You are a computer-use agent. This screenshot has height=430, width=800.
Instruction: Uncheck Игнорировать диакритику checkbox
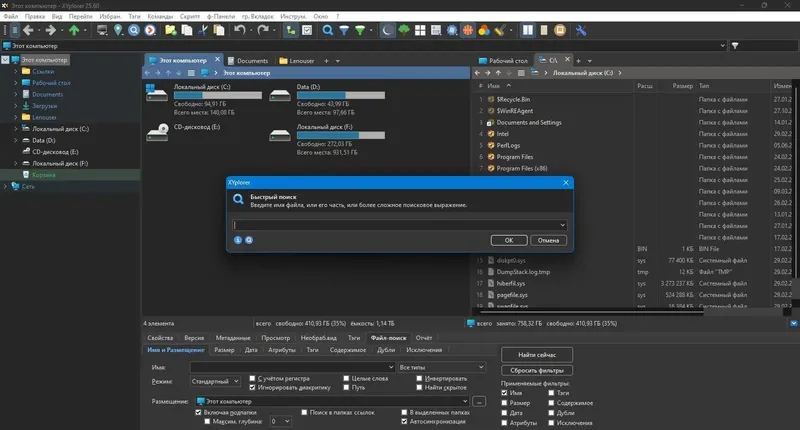point(252,388)
